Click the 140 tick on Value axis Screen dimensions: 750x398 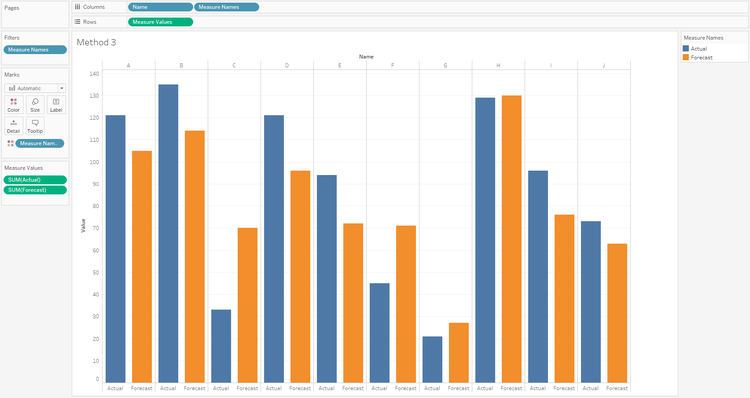click(x=94, y=74)
